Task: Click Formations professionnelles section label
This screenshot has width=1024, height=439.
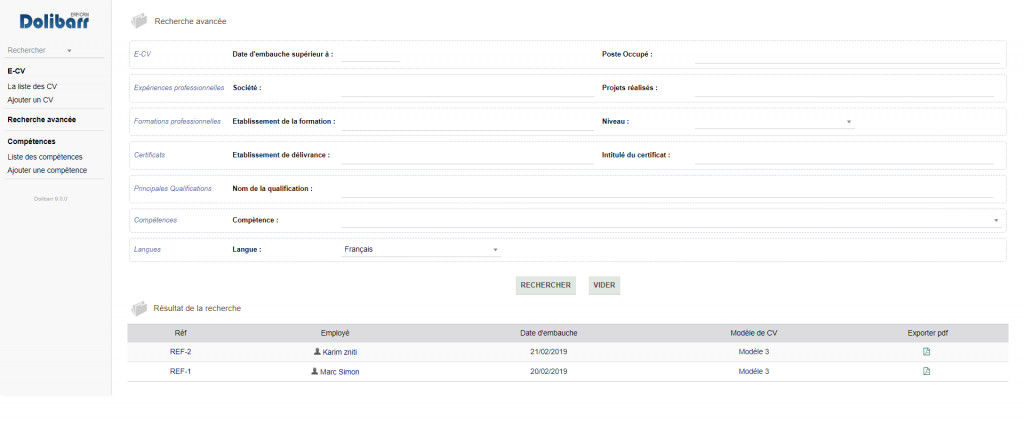Action: point(177,122)
